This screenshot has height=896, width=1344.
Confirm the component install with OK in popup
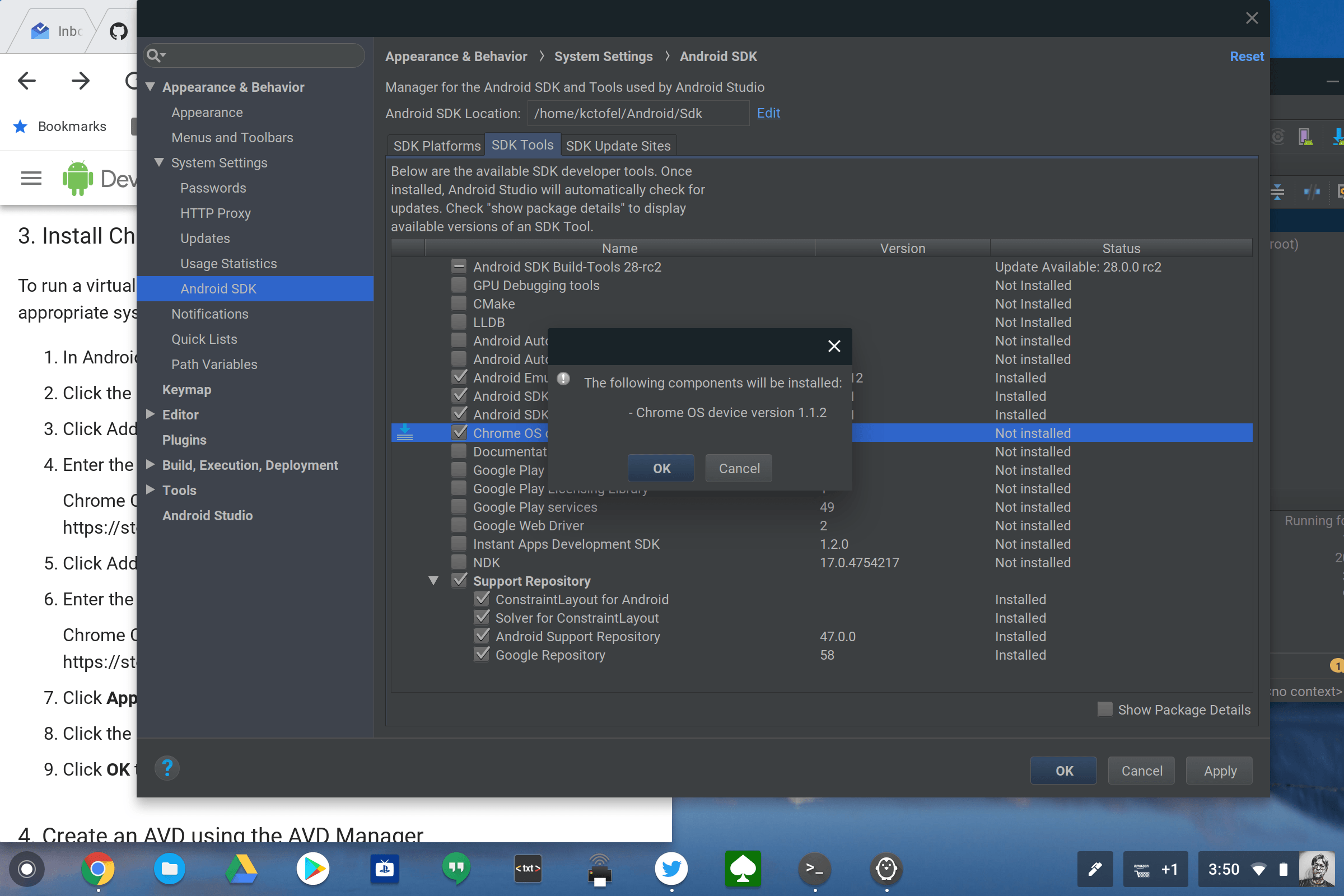[661, 468]
